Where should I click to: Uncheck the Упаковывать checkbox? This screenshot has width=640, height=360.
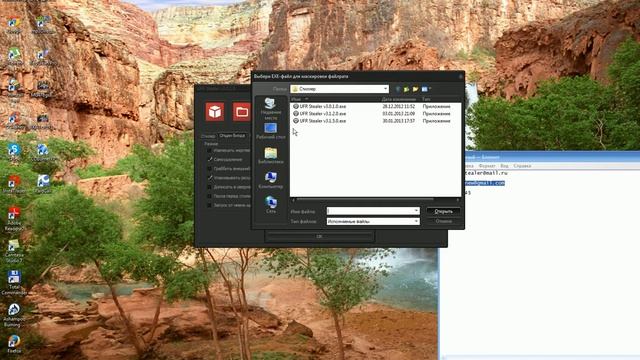coord(209,178)
